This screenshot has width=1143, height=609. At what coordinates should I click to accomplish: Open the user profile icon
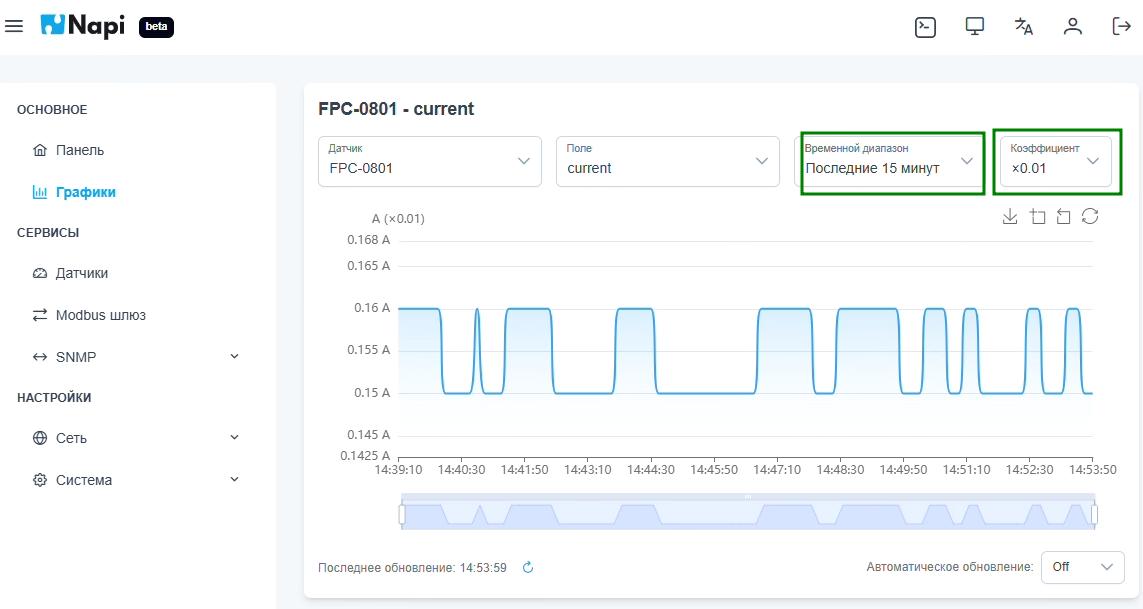tap(1073, 27)
